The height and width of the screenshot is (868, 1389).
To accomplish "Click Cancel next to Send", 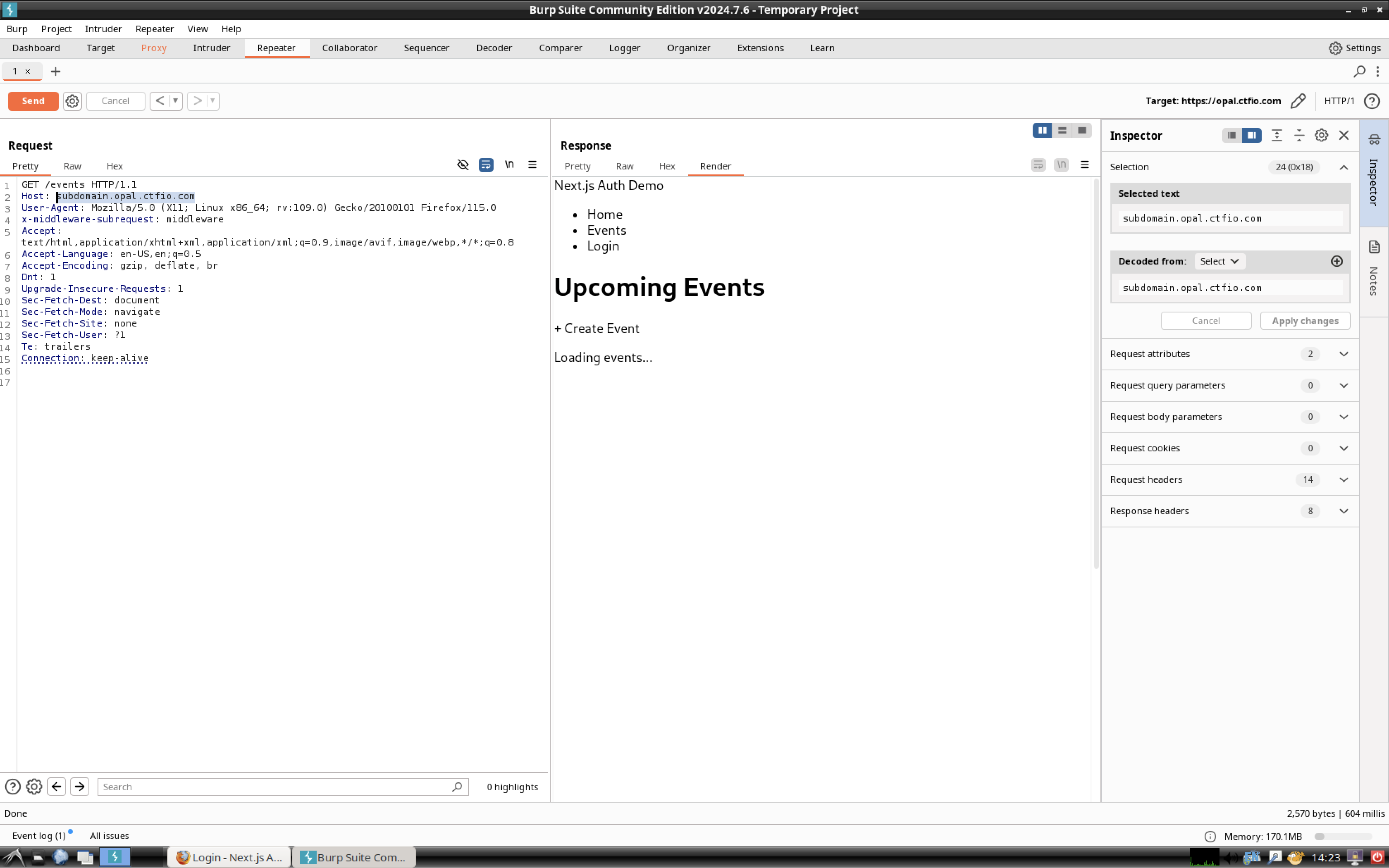I will (x=115, y=101).
